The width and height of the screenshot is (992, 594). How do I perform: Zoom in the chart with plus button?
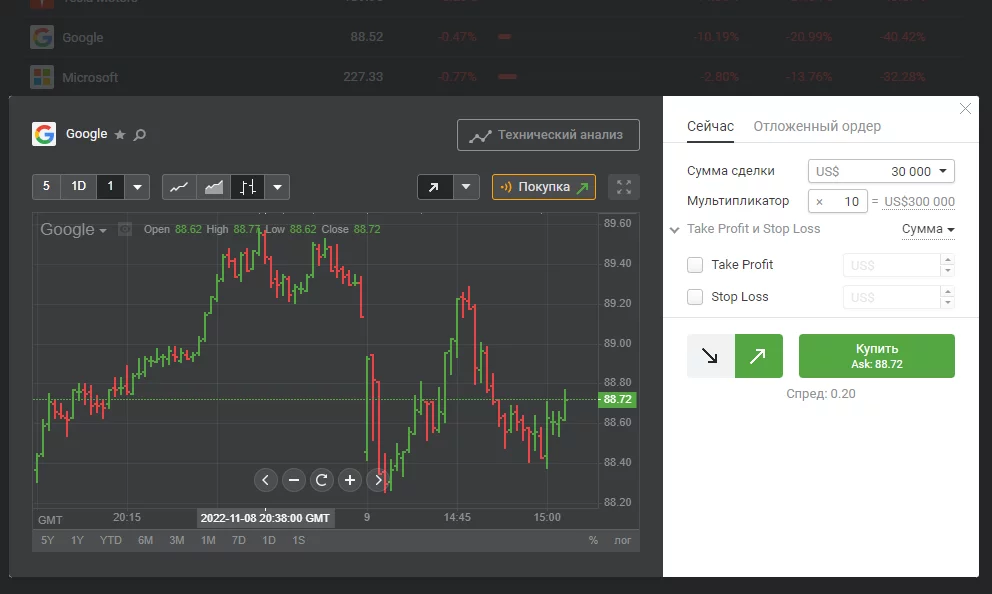click(x=350, y=480)
